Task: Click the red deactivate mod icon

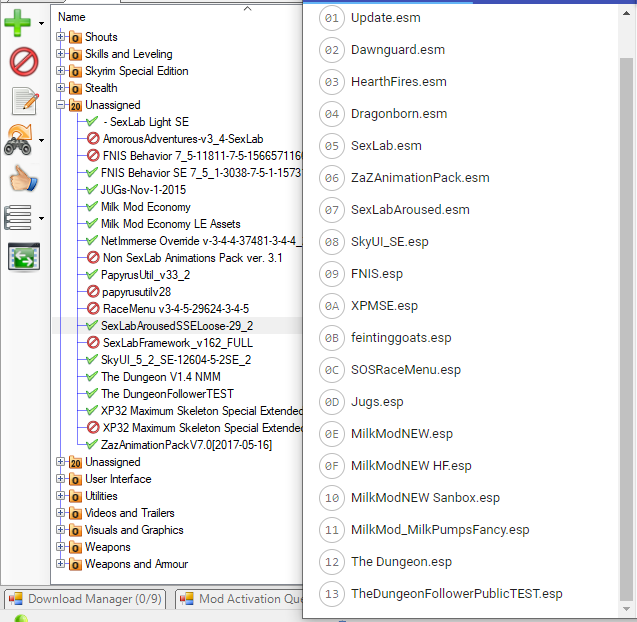Action: (24, 62)
